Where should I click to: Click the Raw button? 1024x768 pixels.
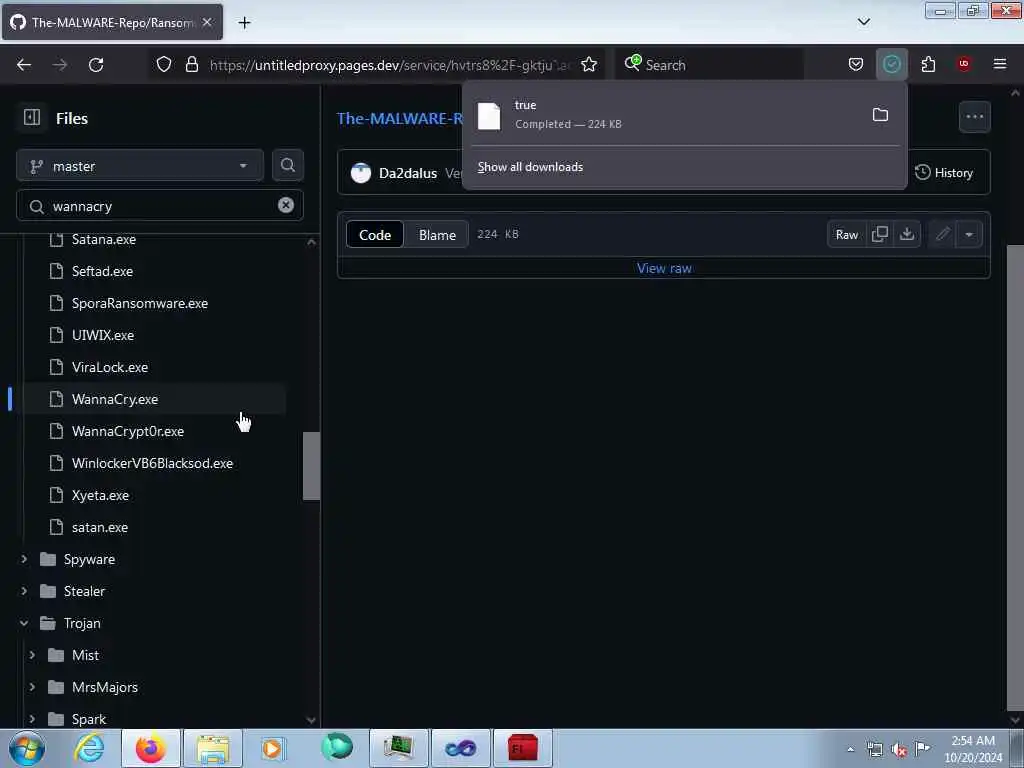point(846,234)
